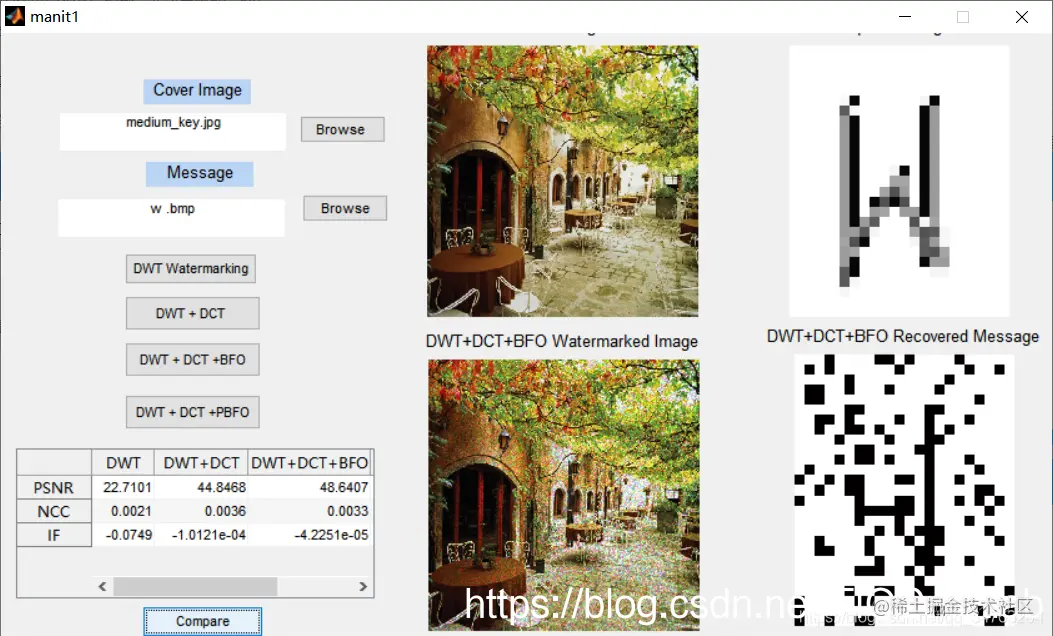Viewport: 1053px width, 636px height.
Task: Select the w .bmp message filename field
Action: pos(171,218)
